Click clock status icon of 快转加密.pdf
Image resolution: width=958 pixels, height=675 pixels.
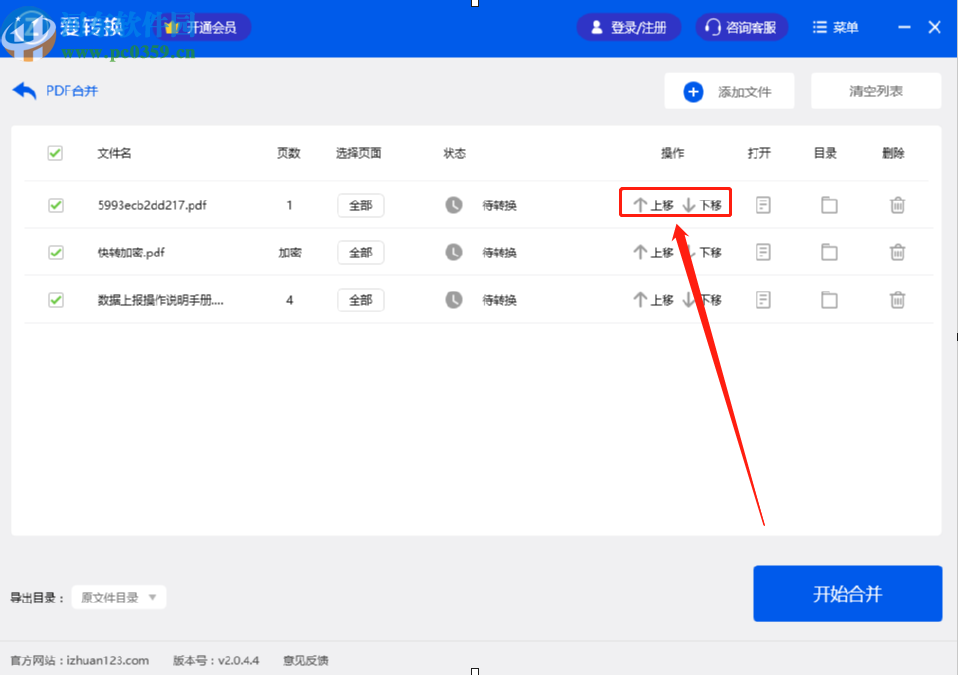(x=453, y=252)
